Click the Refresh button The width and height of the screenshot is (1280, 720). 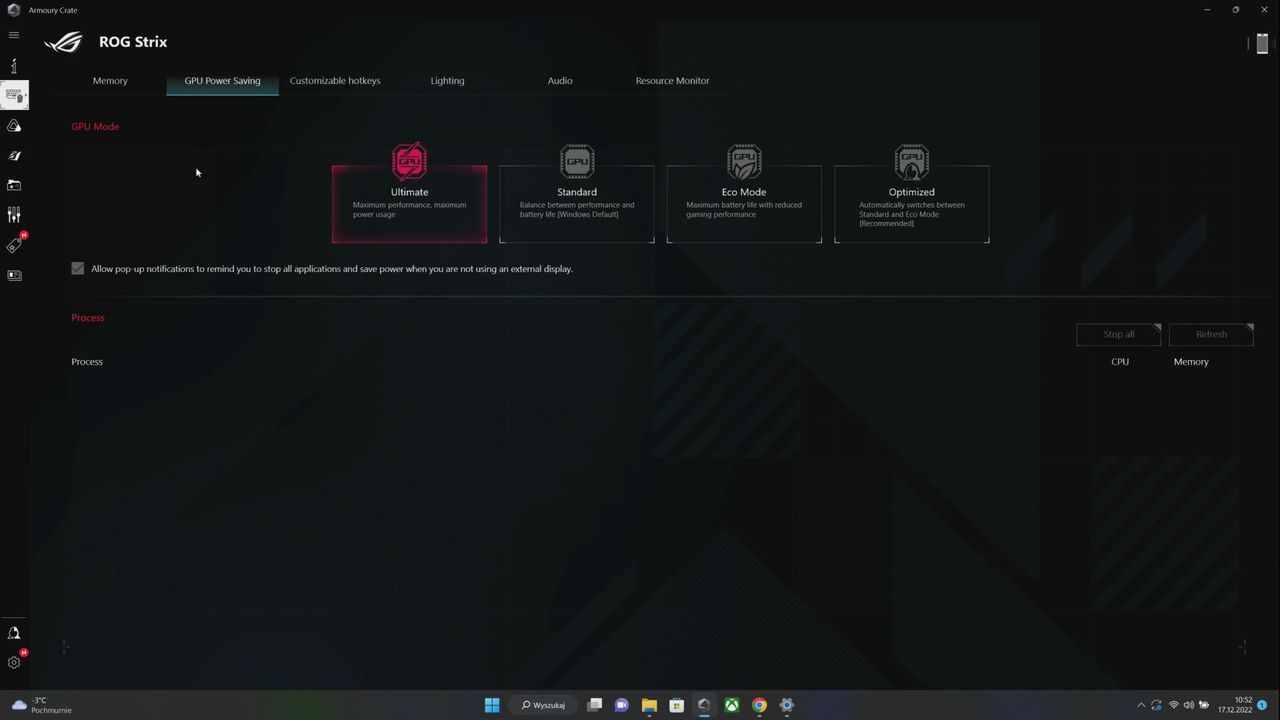point(1211,334)
